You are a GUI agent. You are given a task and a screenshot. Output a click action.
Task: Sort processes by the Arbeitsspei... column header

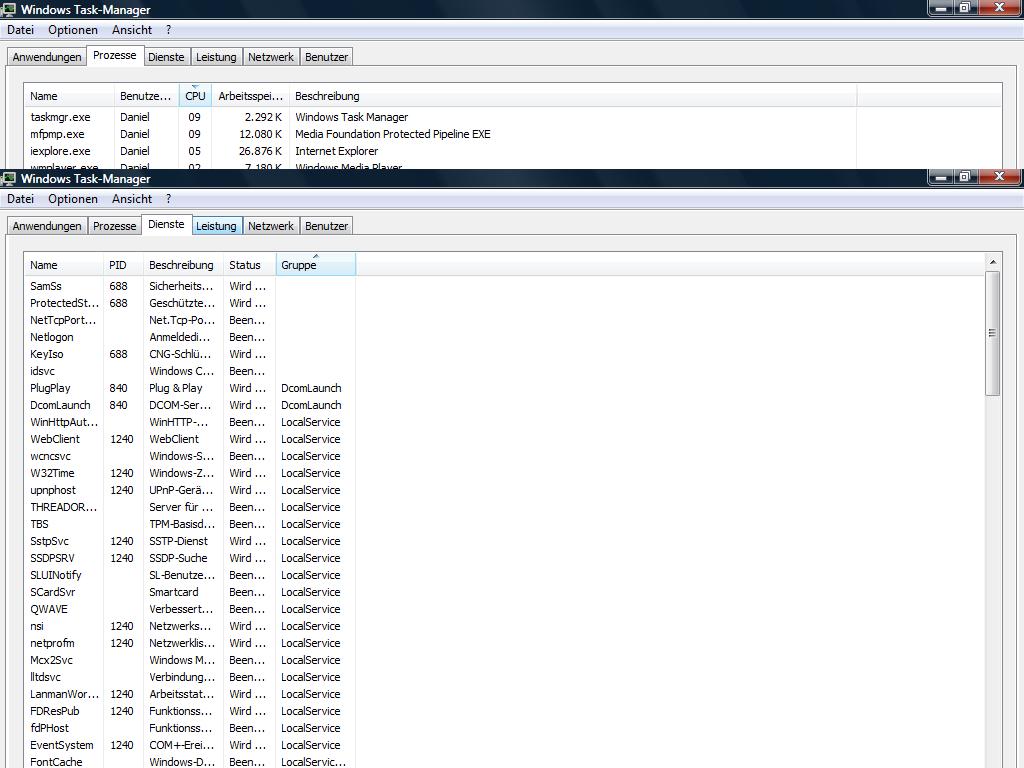click(250, 95)
